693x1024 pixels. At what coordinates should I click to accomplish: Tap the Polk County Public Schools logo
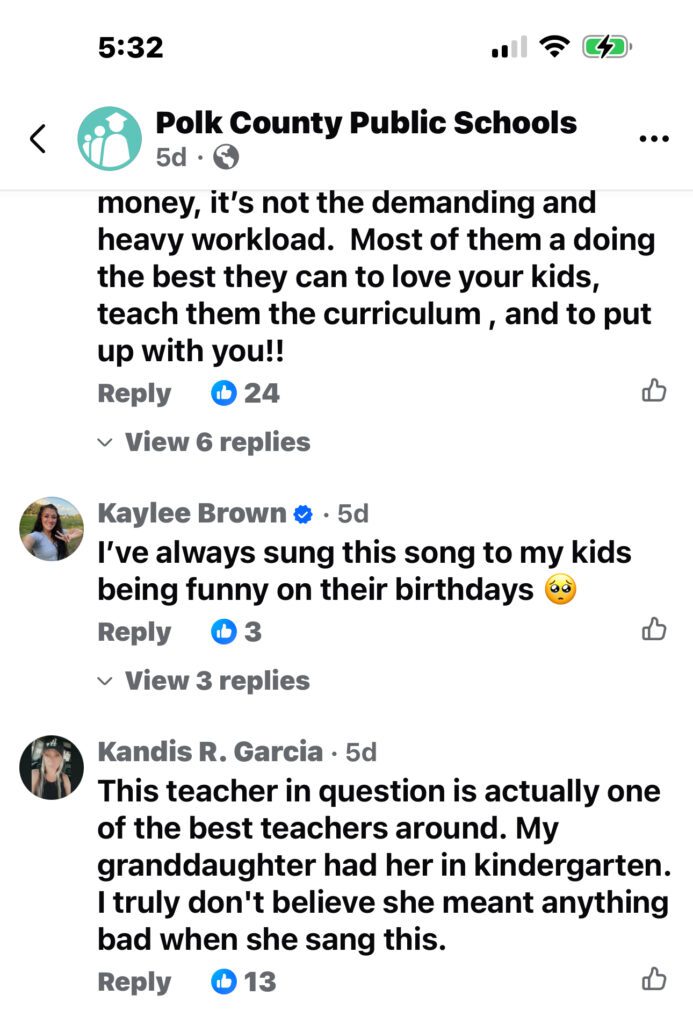[x=109, y=138]
